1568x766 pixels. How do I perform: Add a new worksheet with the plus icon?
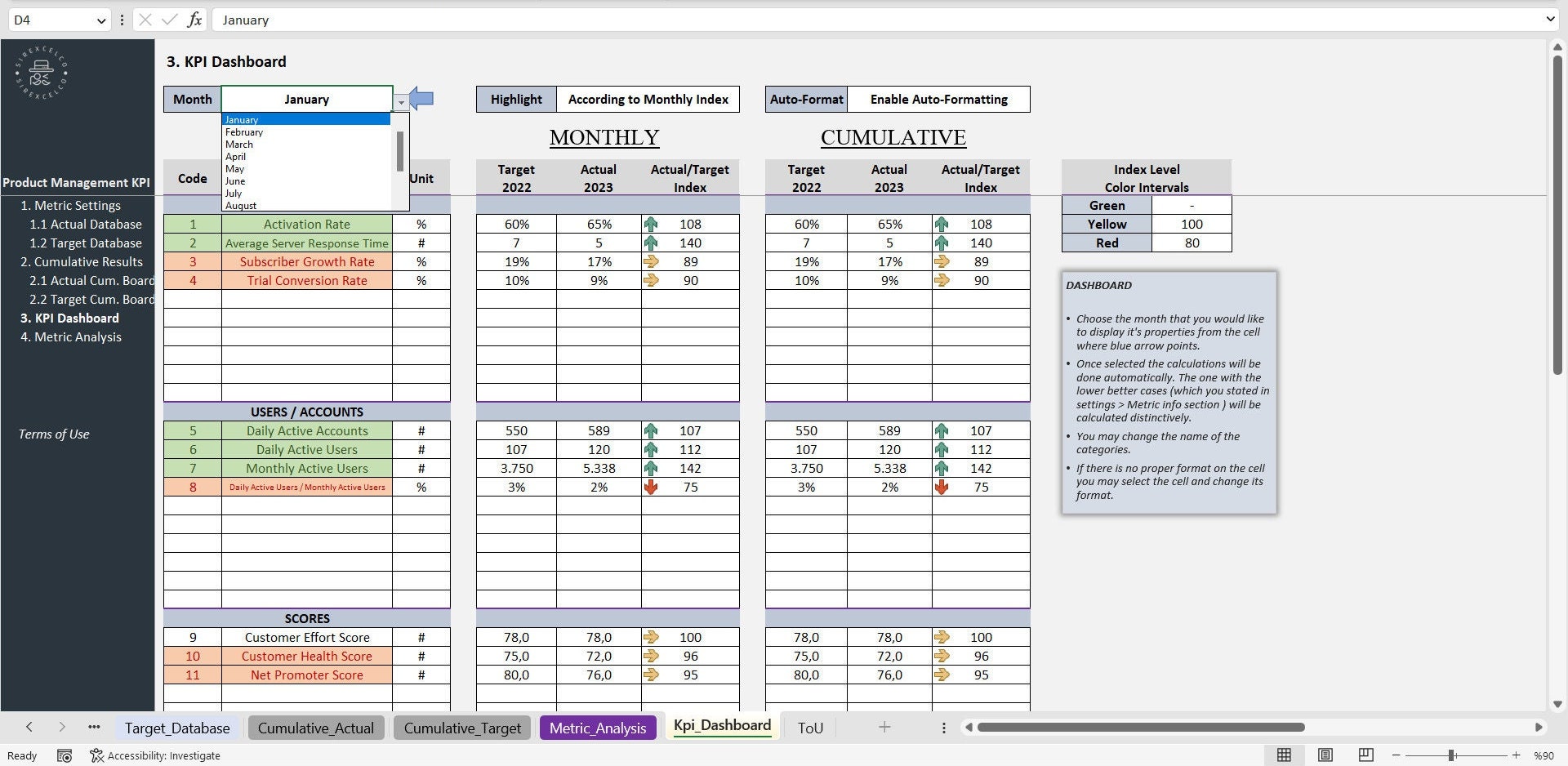[x=884, y=727]
